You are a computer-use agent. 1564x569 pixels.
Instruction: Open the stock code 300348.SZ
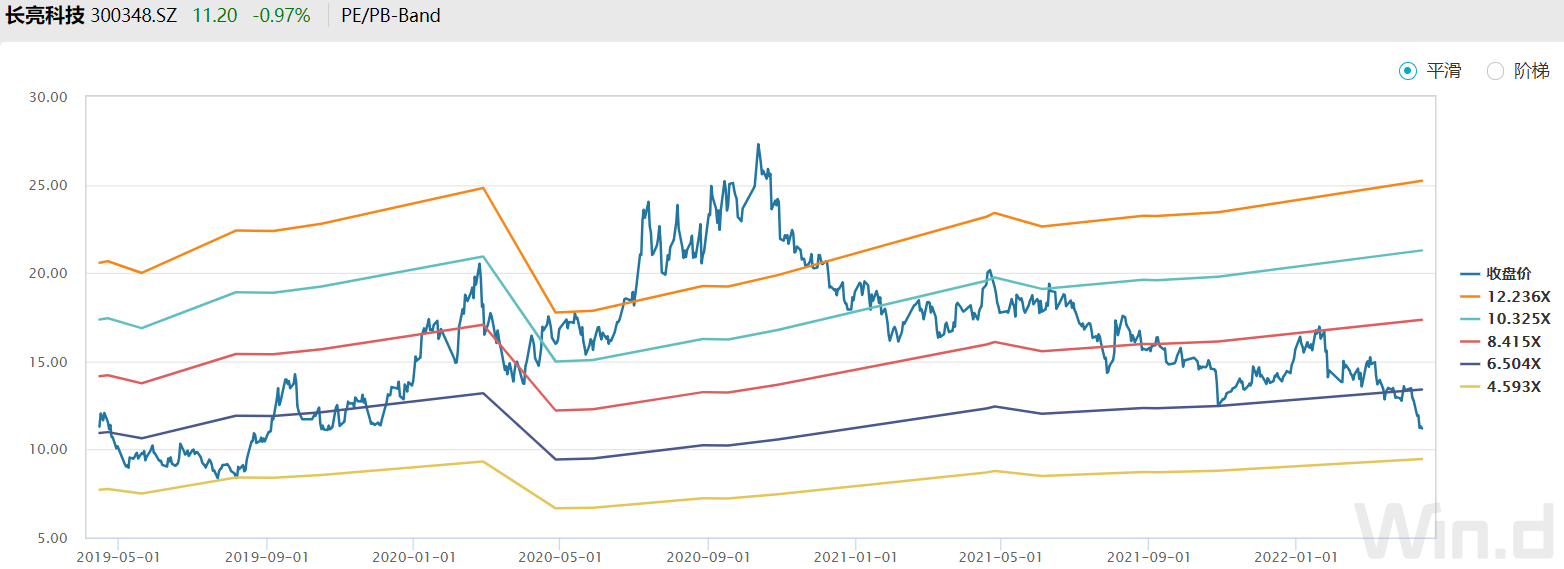coord(133,16)
